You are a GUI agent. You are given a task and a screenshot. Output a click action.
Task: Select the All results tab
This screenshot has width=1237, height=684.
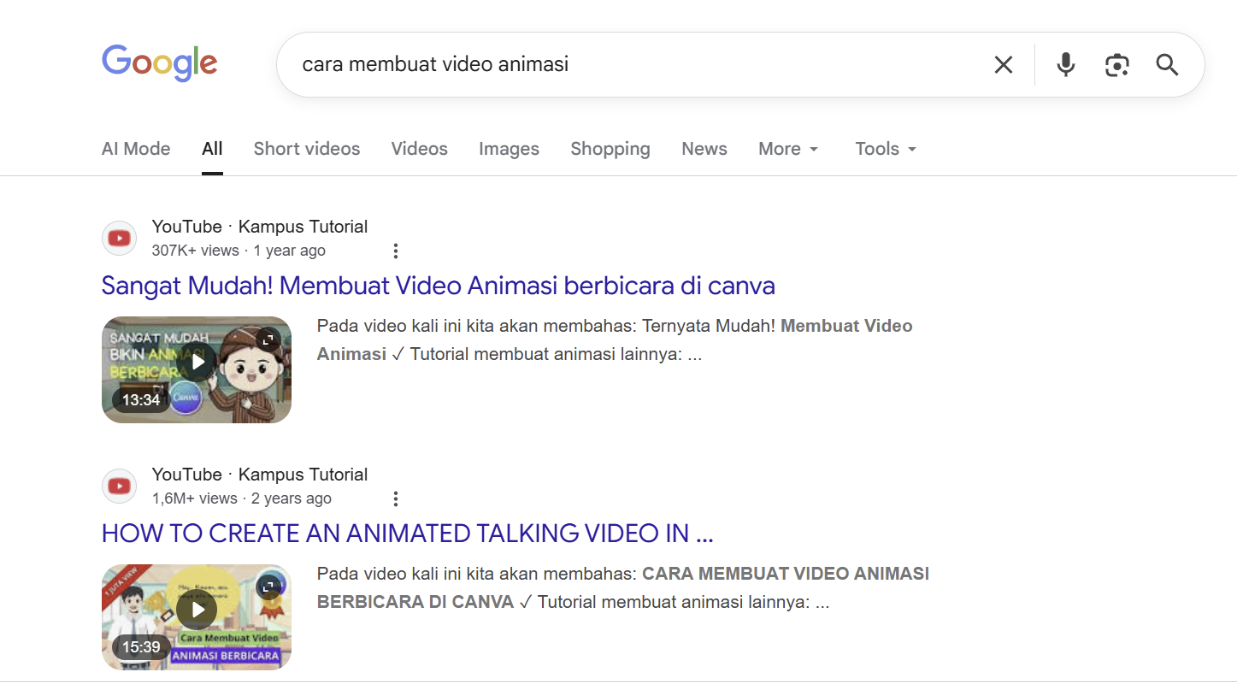(x=212, y=149)
